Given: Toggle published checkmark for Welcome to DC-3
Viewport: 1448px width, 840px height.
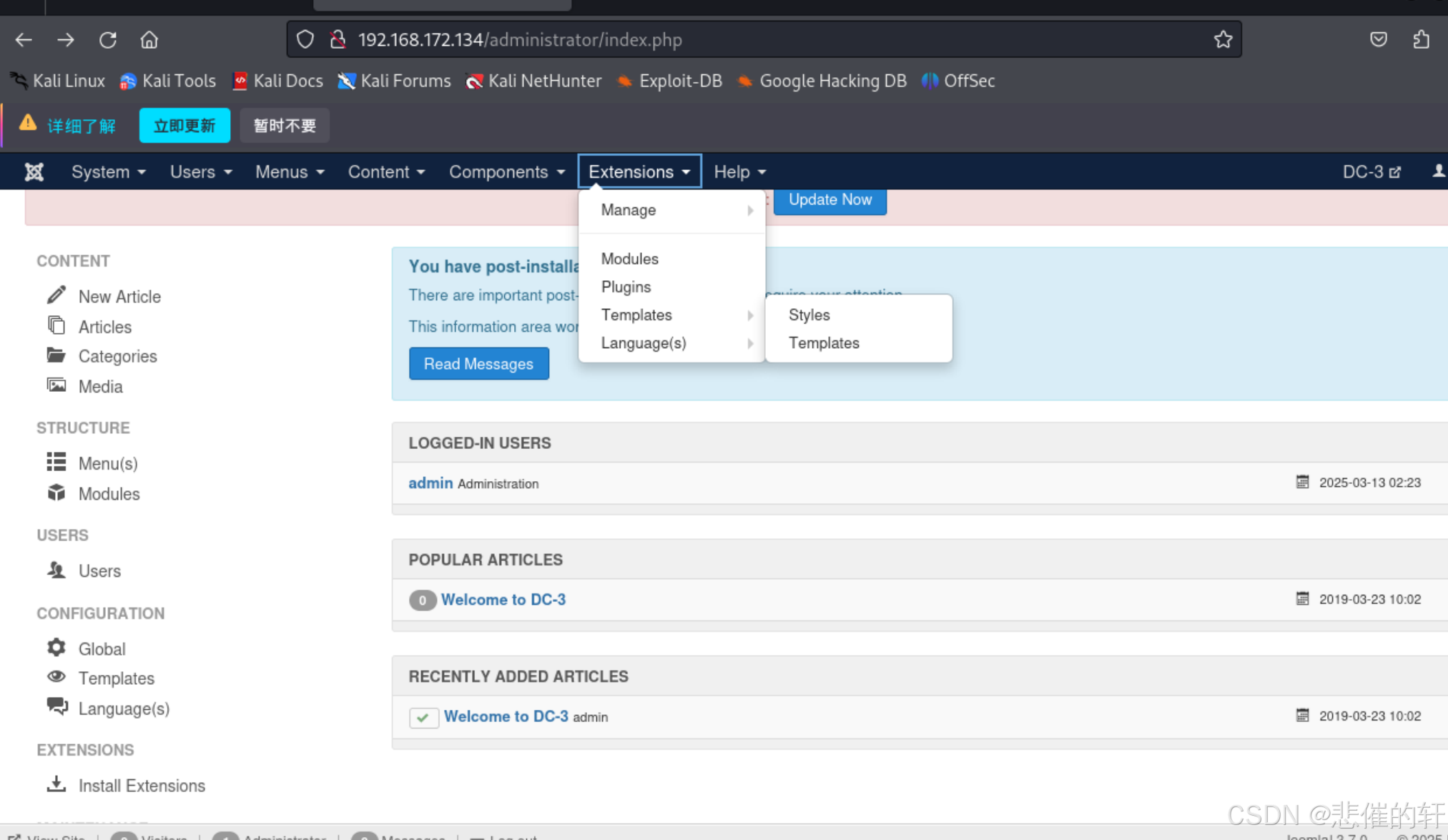Looking at the screenshot, I should click(x=423, y=717).
